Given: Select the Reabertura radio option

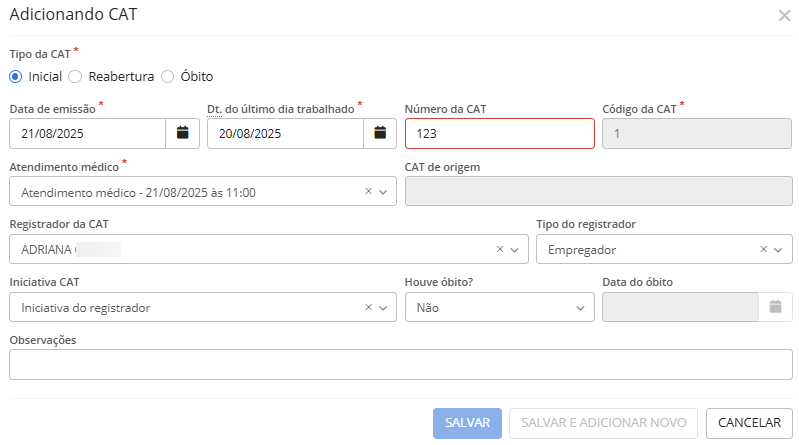Looking at the screenshot, I should point(75,76).
